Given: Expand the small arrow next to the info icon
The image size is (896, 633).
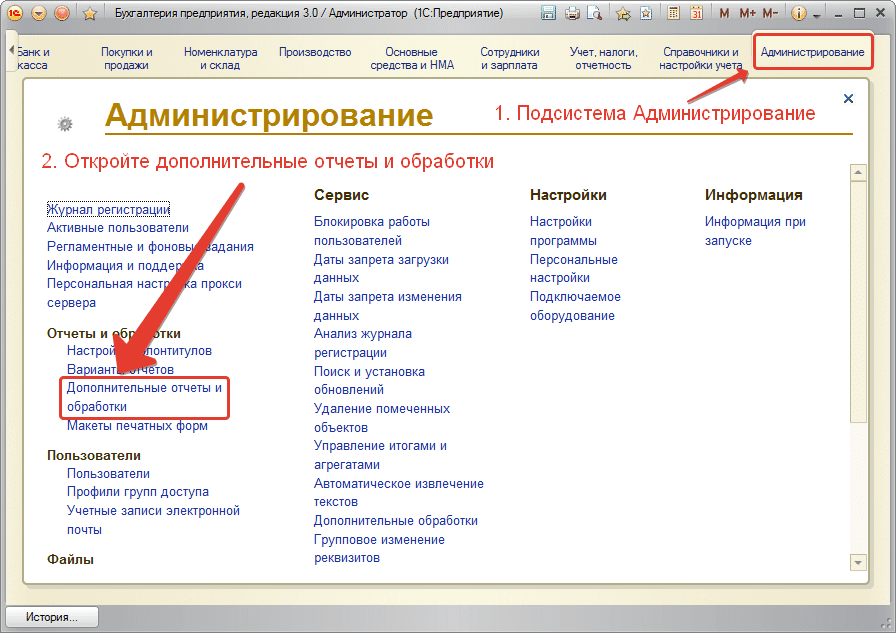Looking at the screenshot, I should pyautogui.click(x=817, y=16).
